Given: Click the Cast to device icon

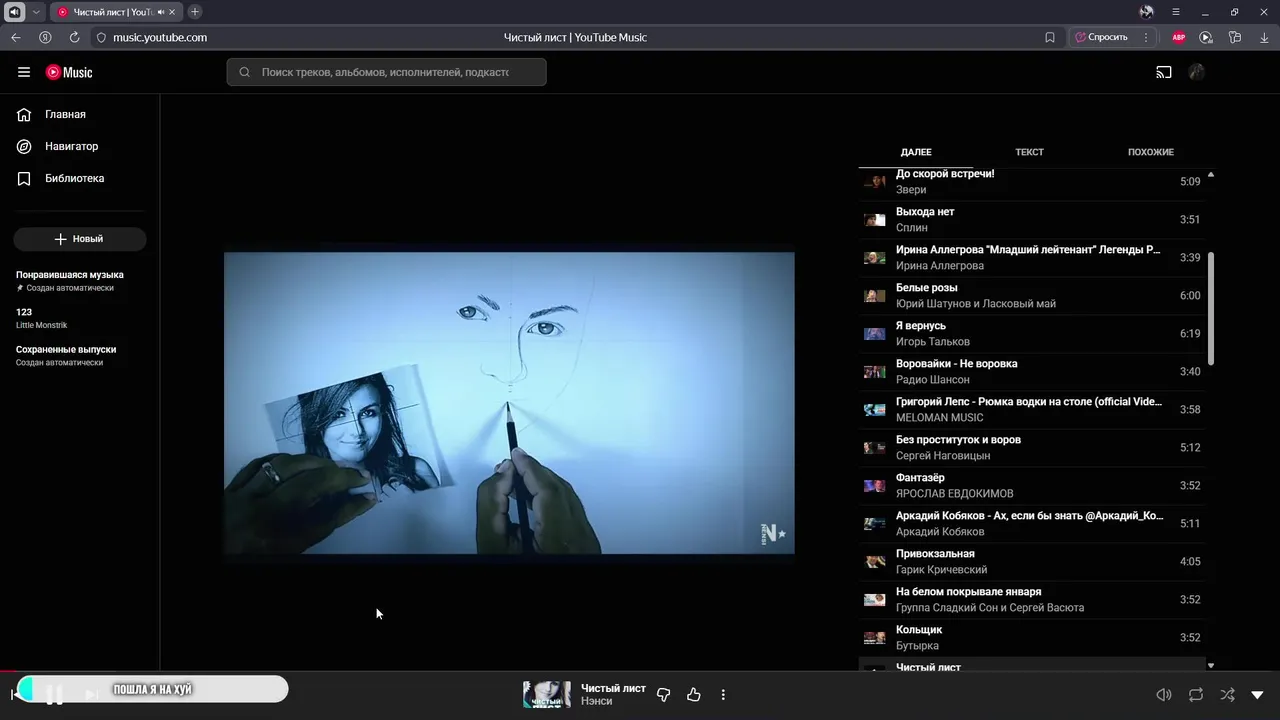Looking at the screenshot, I should pos(1164,72).
